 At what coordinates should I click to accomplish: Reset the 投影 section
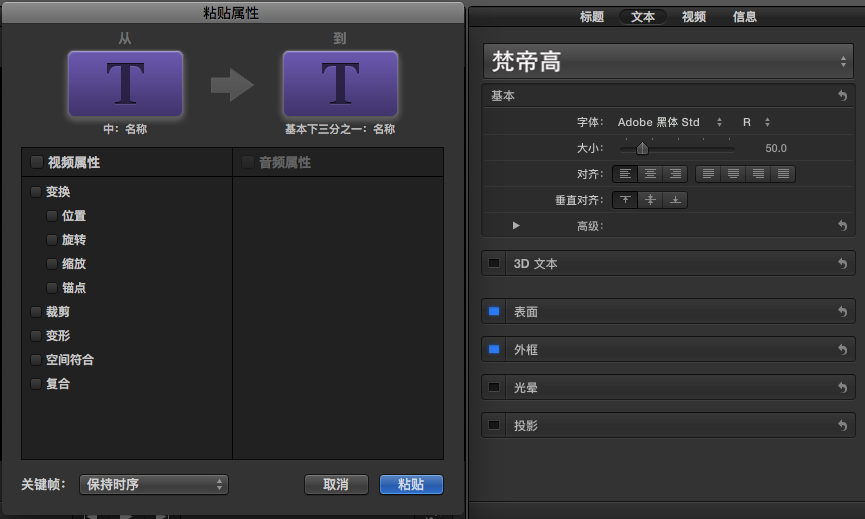842,425
